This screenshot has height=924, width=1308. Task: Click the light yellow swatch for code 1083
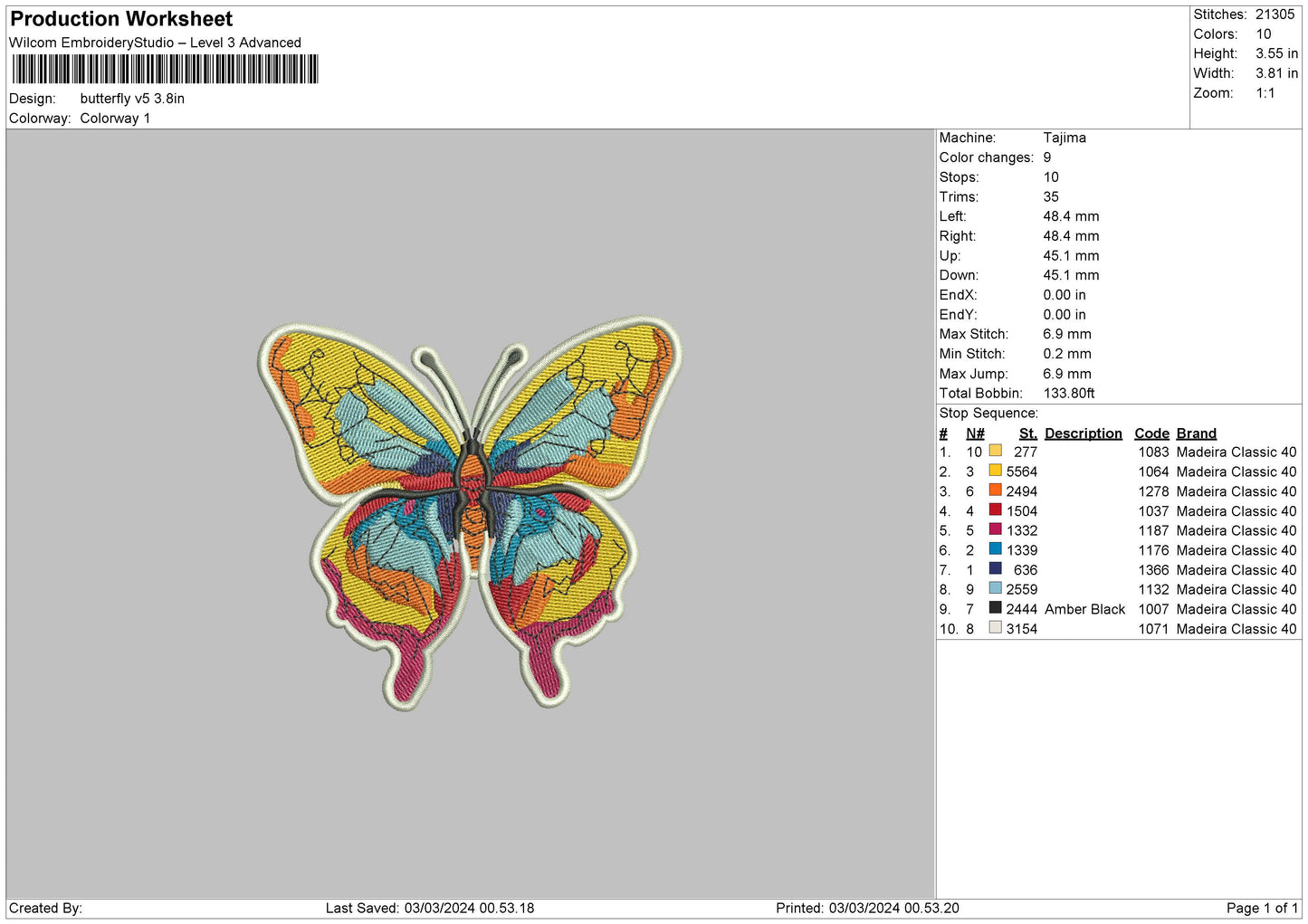tap(995, 451)
